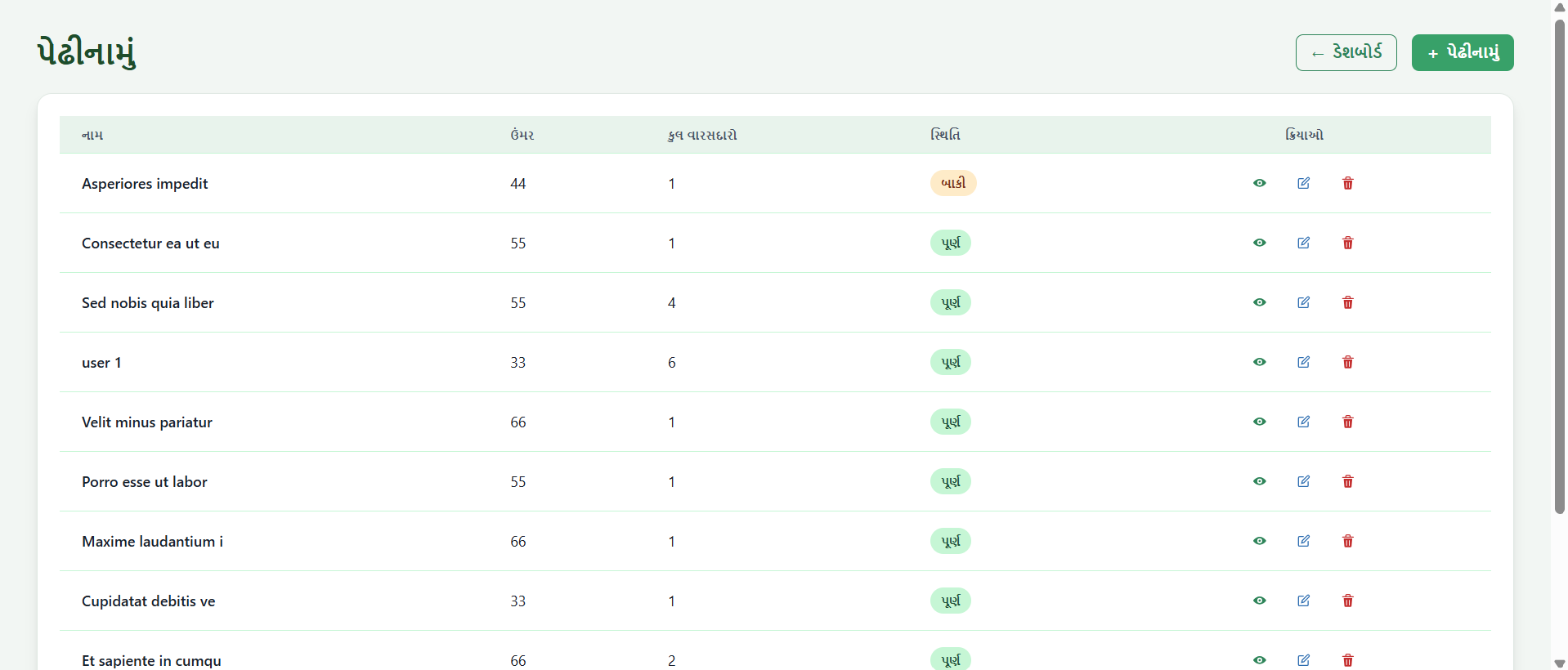Click the scrollbar down arrow
Image resolution: width=1568 pixels, height=670 pixels.
(1559, 663)
